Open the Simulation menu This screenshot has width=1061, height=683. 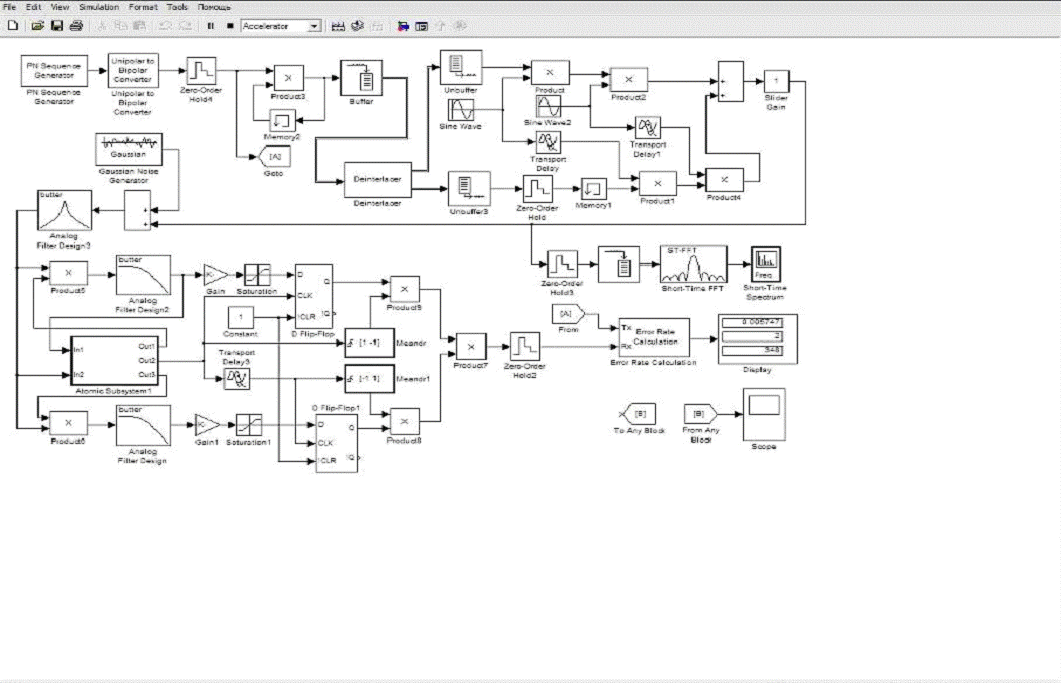[99, 7]
